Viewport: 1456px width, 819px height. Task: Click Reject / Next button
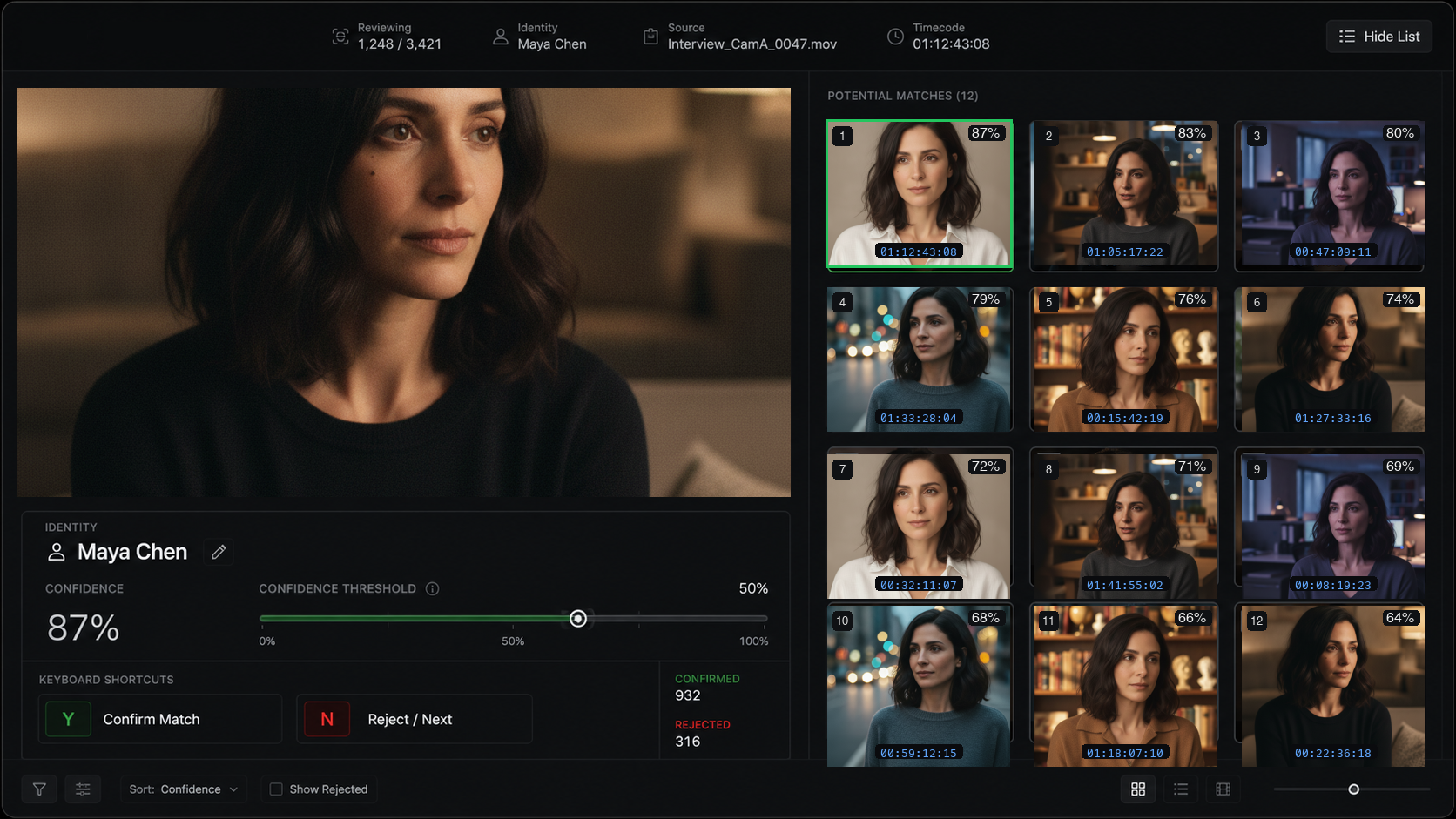(x=415, y=719)
